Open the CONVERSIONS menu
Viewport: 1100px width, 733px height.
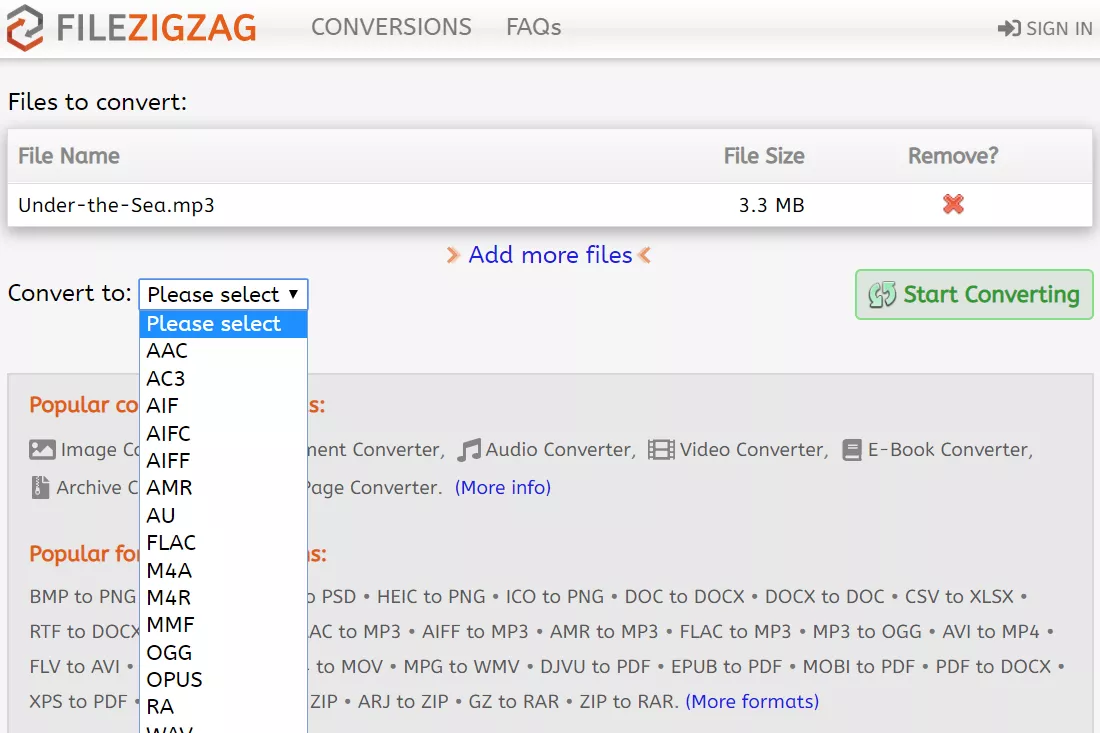pyautogui.click(x=392, y=27)
